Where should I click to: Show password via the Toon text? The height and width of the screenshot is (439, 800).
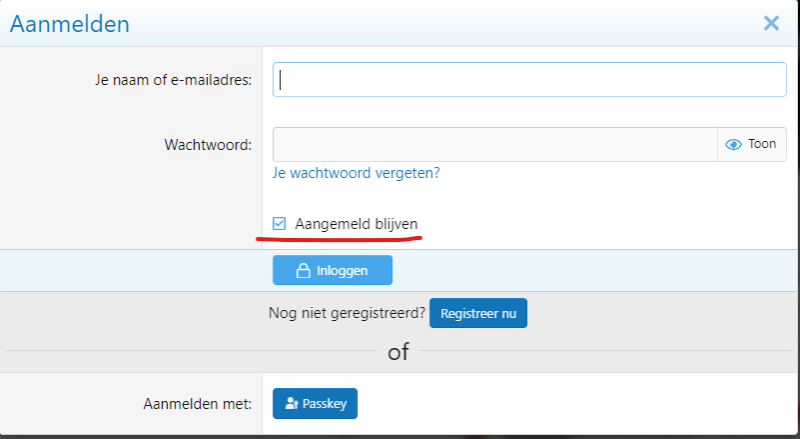tap(762, 144)
